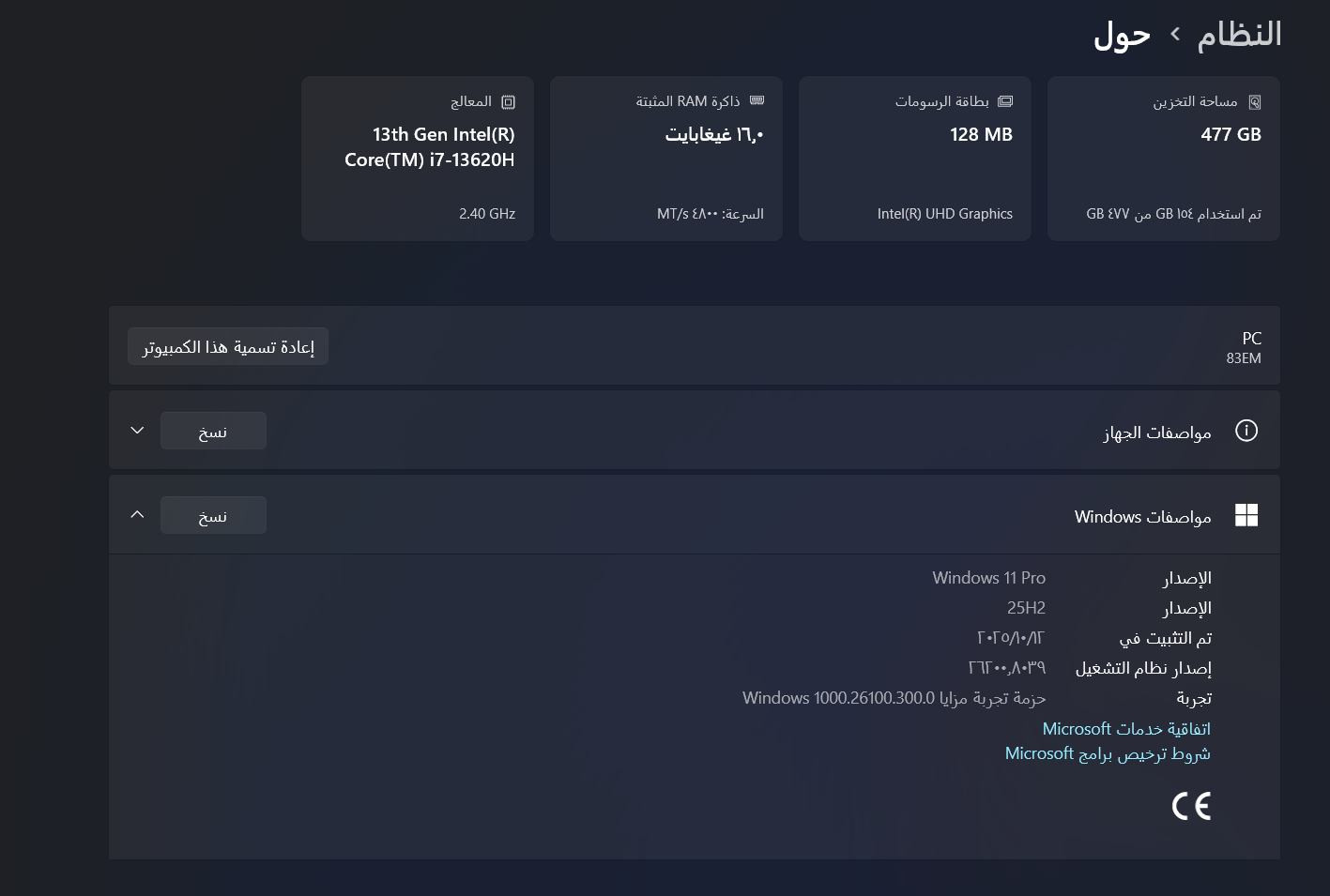
Task: Click the info circle icon for مواصفات الجهاز
Action: (x=1246, y=431)
